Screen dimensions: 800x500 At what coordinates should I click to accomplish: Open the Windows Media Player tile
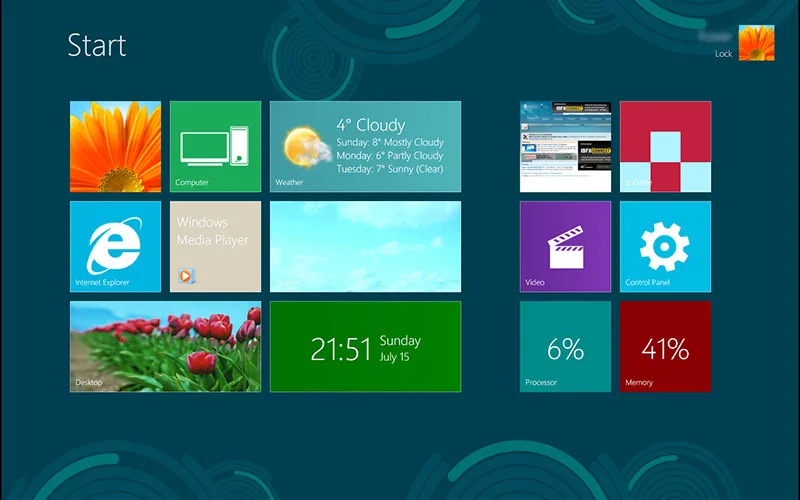click(x=215, y=246)
